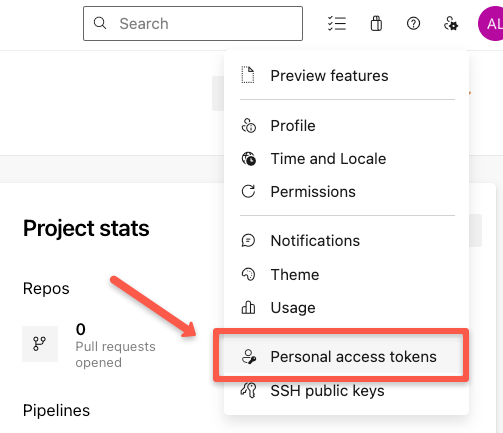The height and width of the screenshot is (433, 503).
Task: Open Personal access tokens
Action: 341,357
